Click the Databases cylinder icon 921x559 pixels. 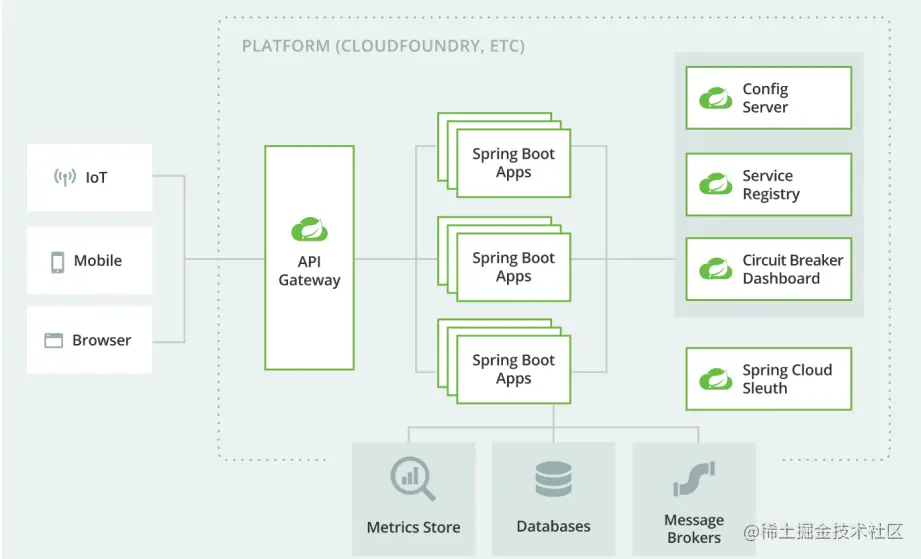(553, 479)
